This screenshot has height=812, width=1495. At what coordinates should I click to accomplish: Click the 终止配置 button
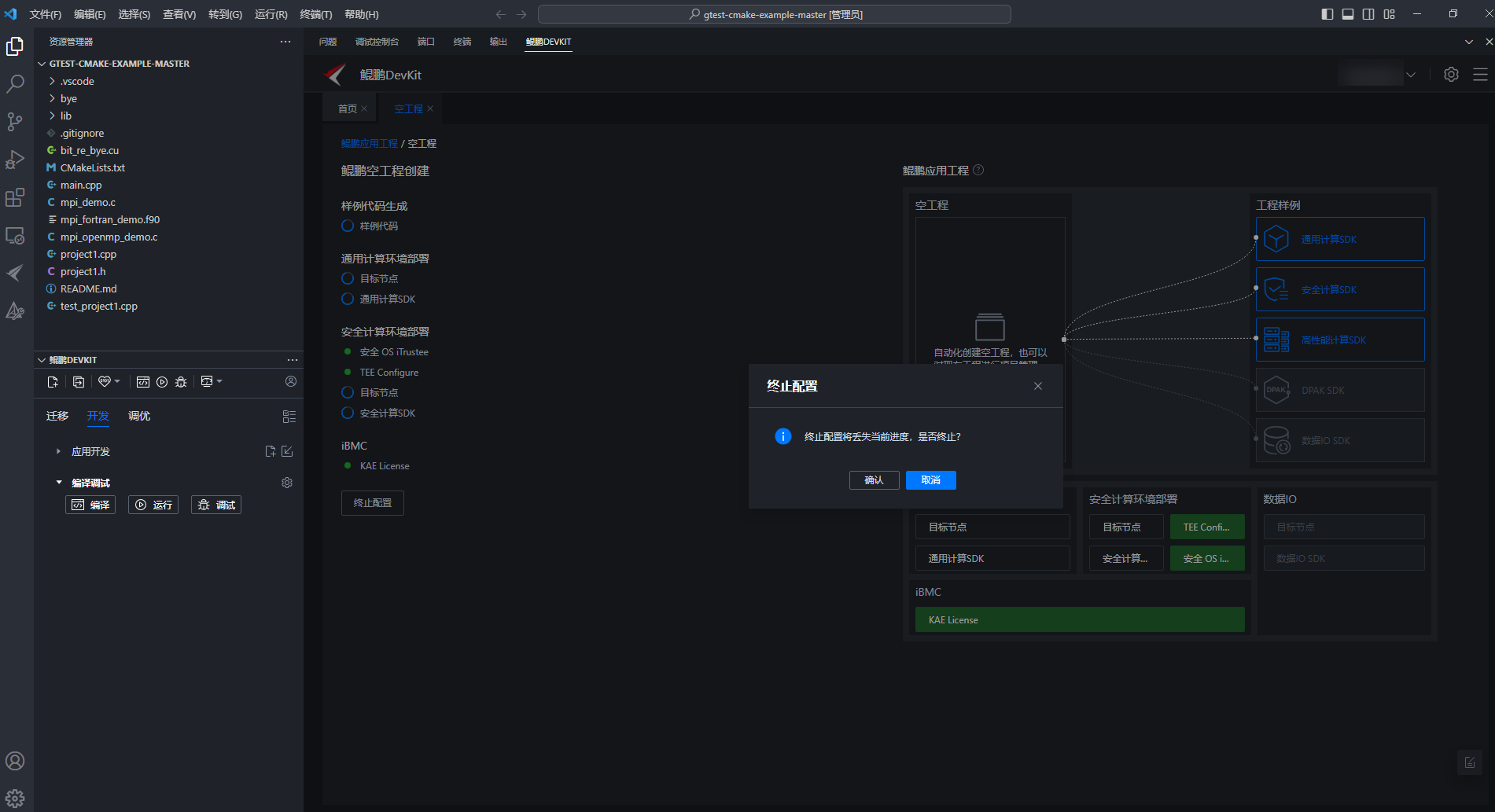(x=373, y=503)
